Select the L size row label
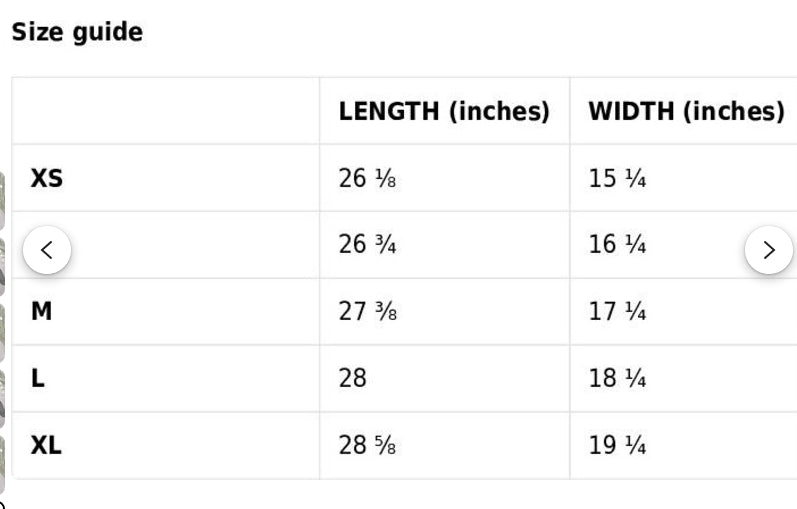Viewport: 797px width, 509px height. tap(38, 378)
